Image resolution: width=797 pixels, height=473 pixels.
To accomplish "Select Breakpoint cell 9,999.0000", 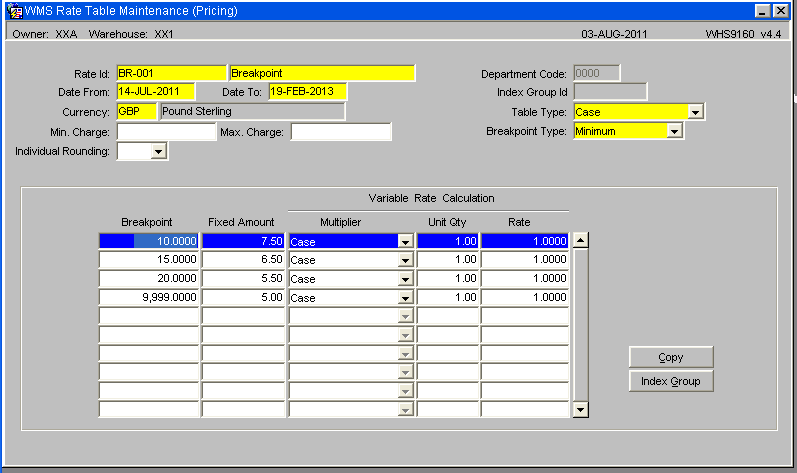I will coord(148,297).
